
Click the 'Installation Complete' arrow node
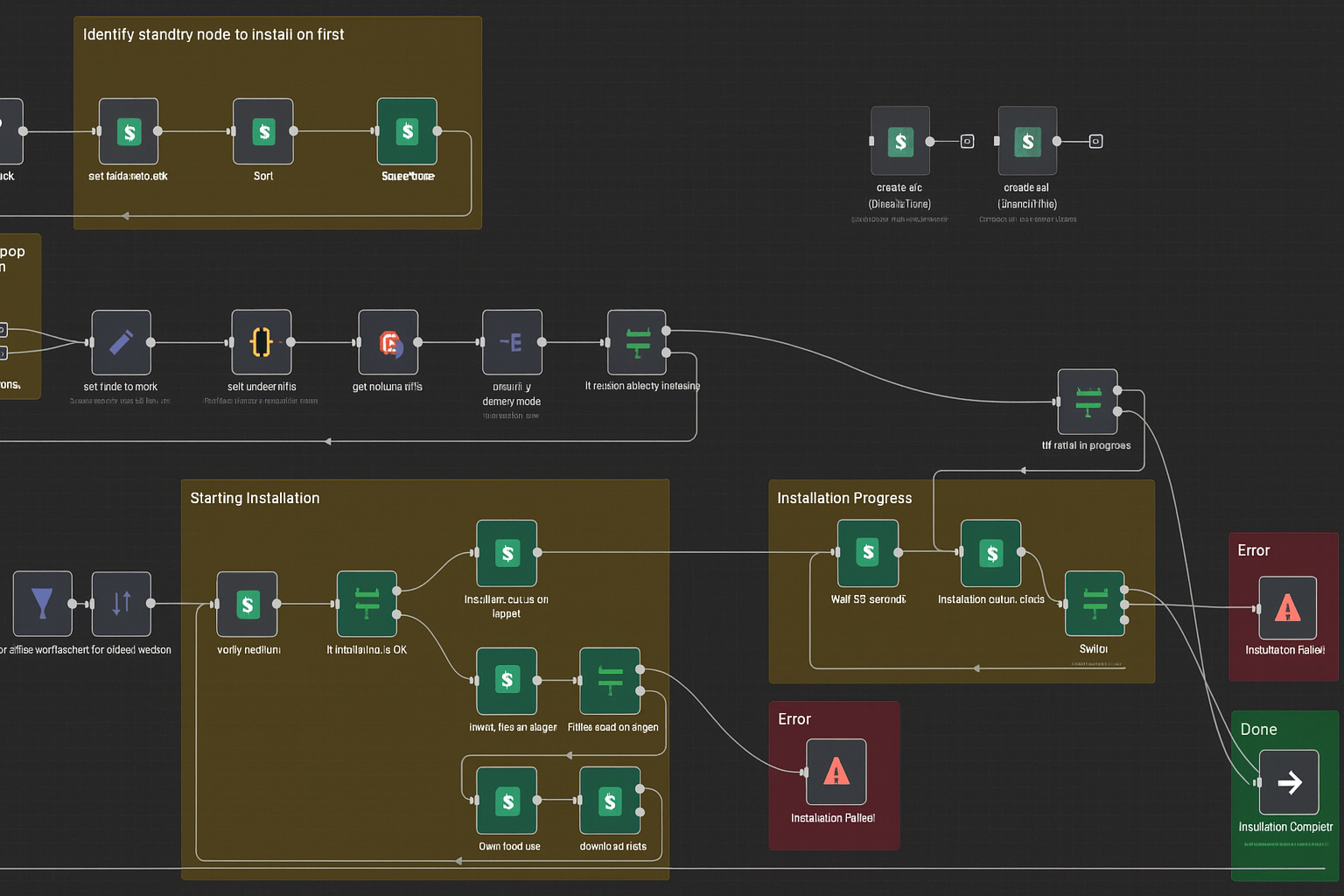pyautogui.click(x=1288, y=782)
